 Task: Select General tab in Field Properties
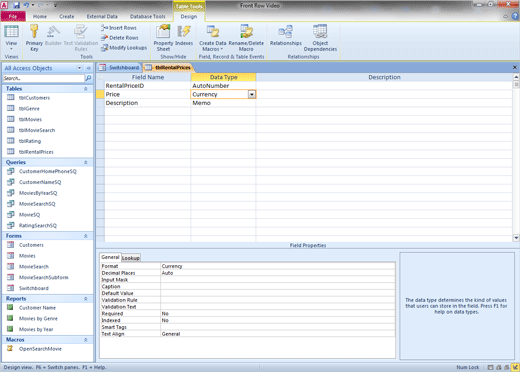tap(110, 257)
